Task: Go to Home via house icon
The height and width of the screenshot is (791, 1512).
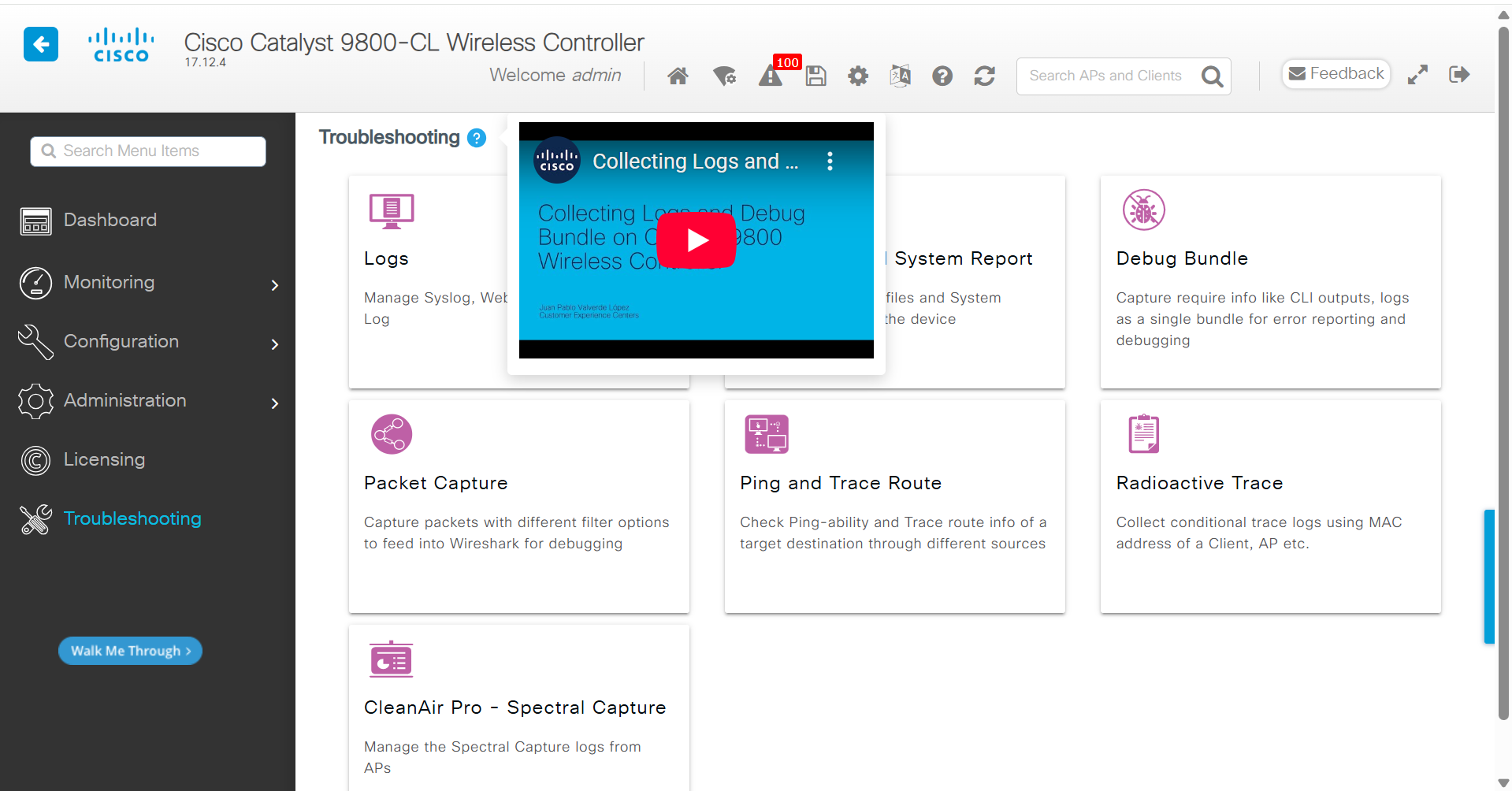Action: click(678, 76)
